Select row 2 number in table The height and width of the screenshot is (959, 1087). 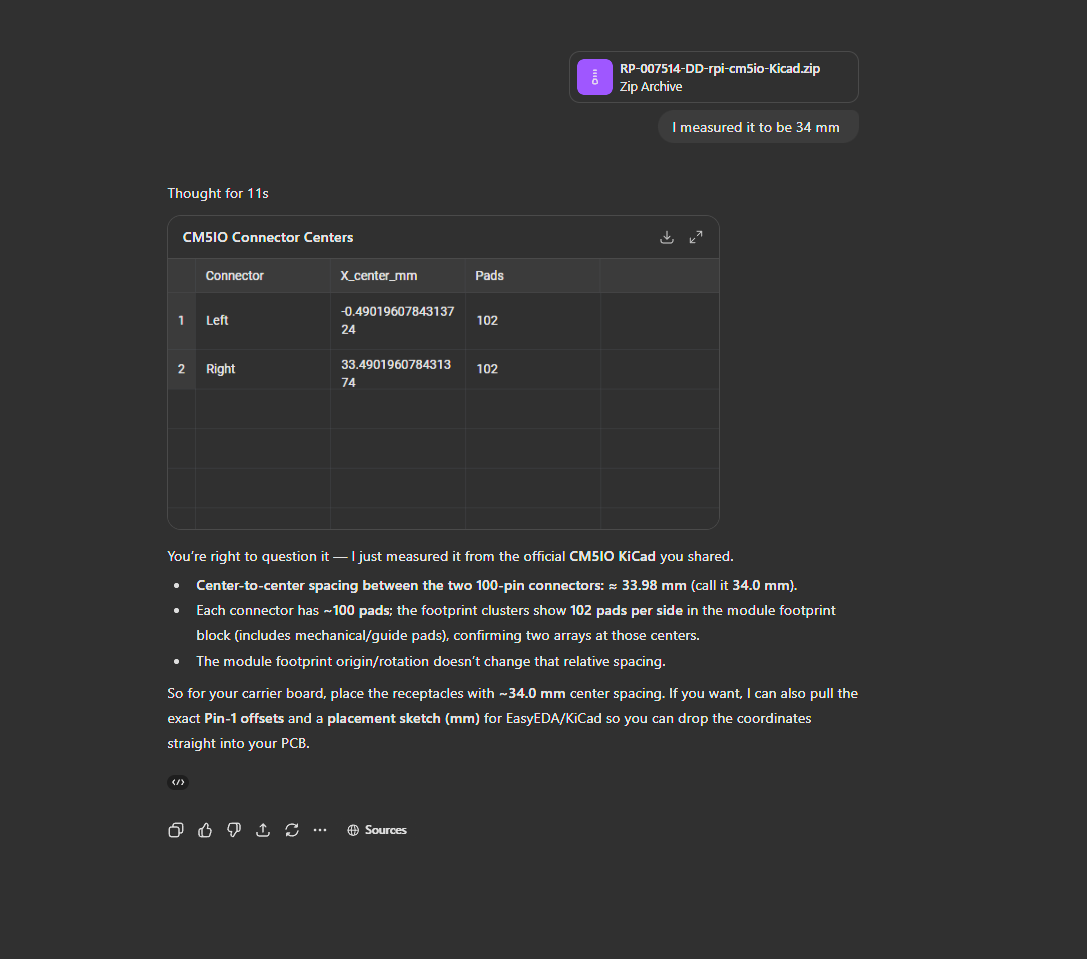coord(181,369)
